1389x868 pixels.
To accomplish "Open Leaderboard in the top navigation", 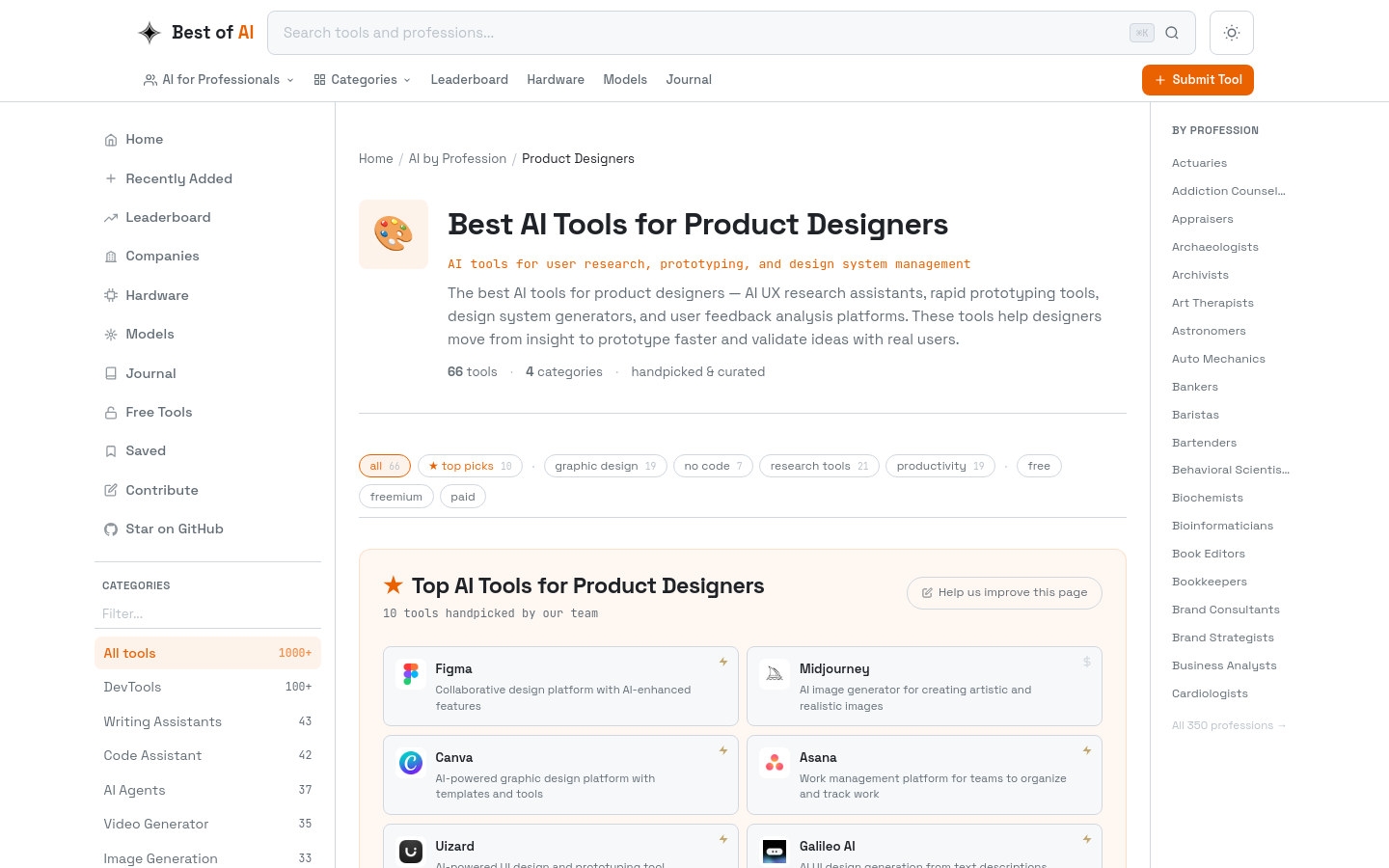I will (x=470, y=80).
